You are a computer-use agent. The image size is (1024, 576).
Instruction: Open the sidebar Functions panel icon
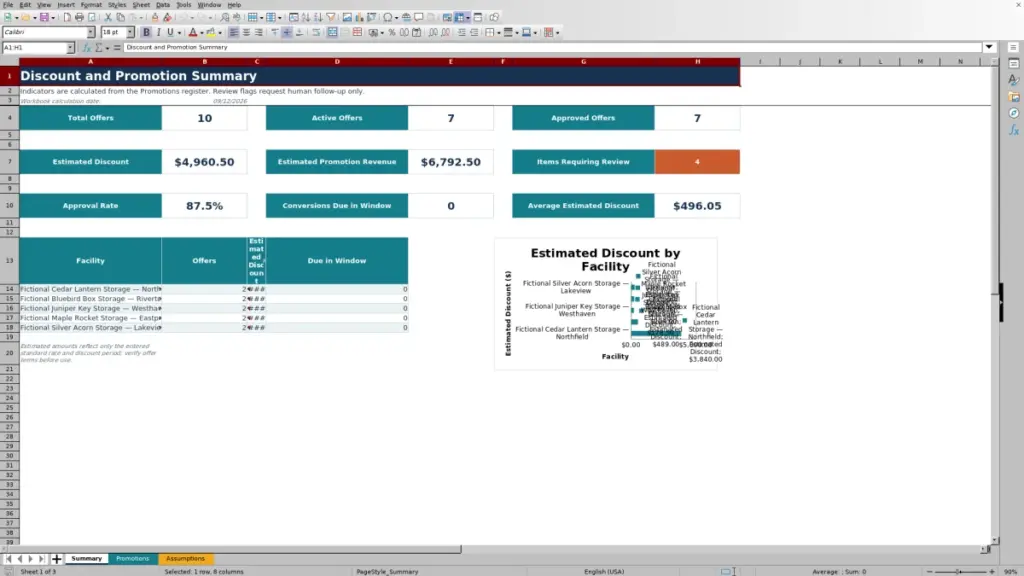tap(1014, 130)
